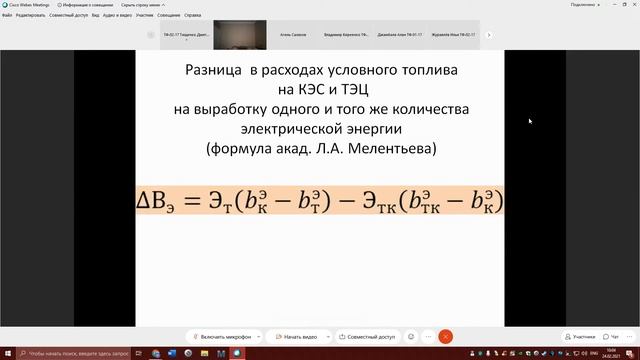
Task: Show previous participants with left arrow
Action: pyautogui.click(x=151, y=35)
